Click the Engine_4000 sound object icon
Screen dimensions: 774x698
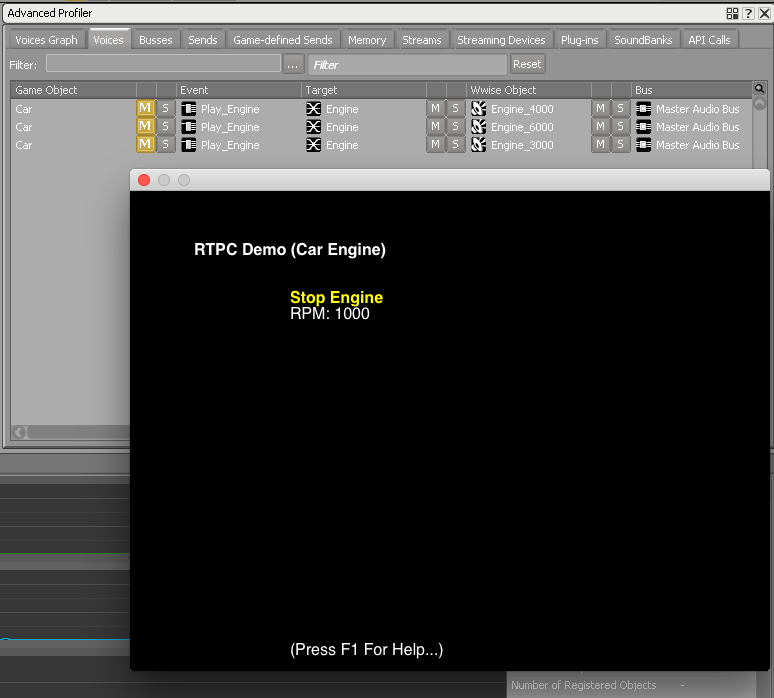(x=478, y=109)
